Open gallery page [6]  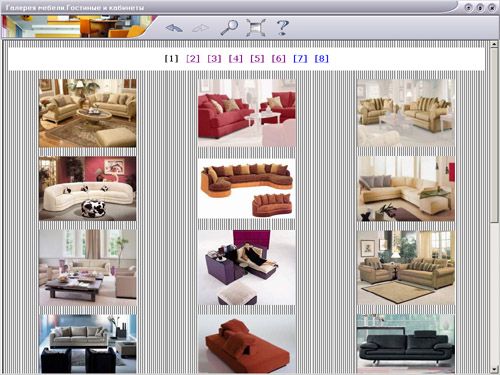pyautogui.click(x=279, y=59)
